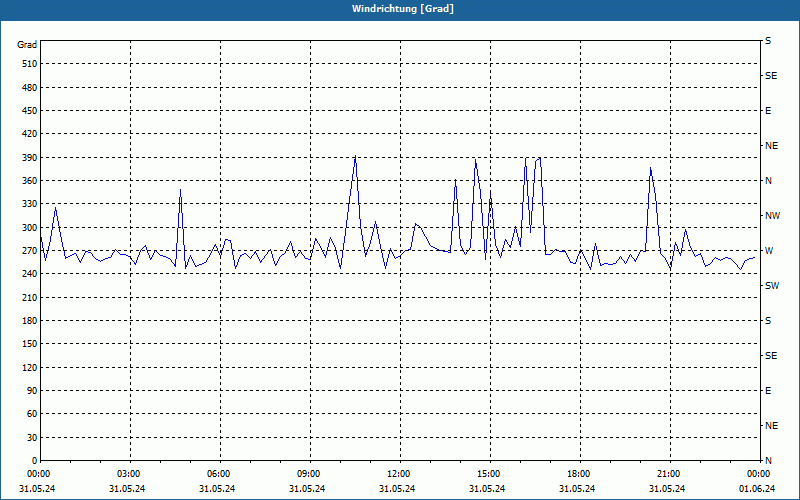Screen dimensions: 800x500
Task: Click the 21:00 time label
Action: [668, 474]
